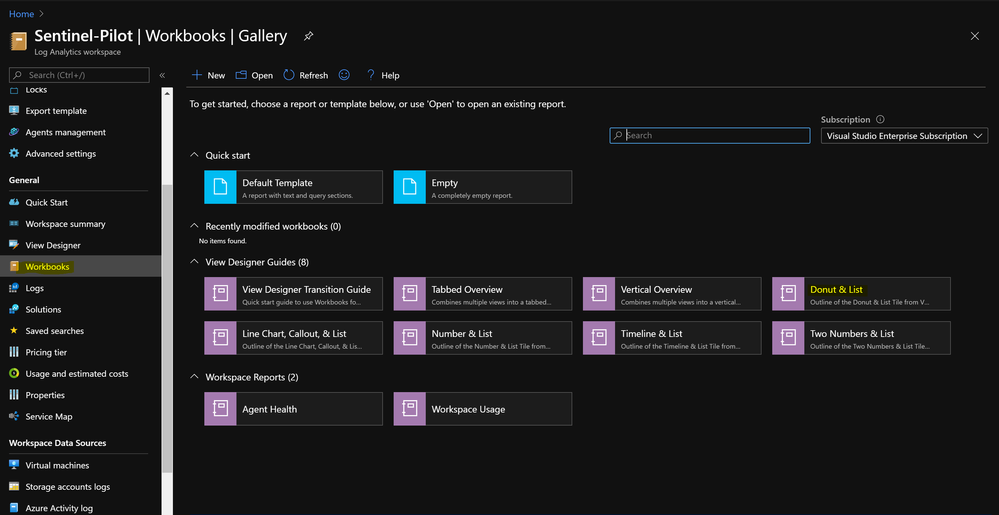
Task: Click the View Designer sidebar icon
Action: 14,245
